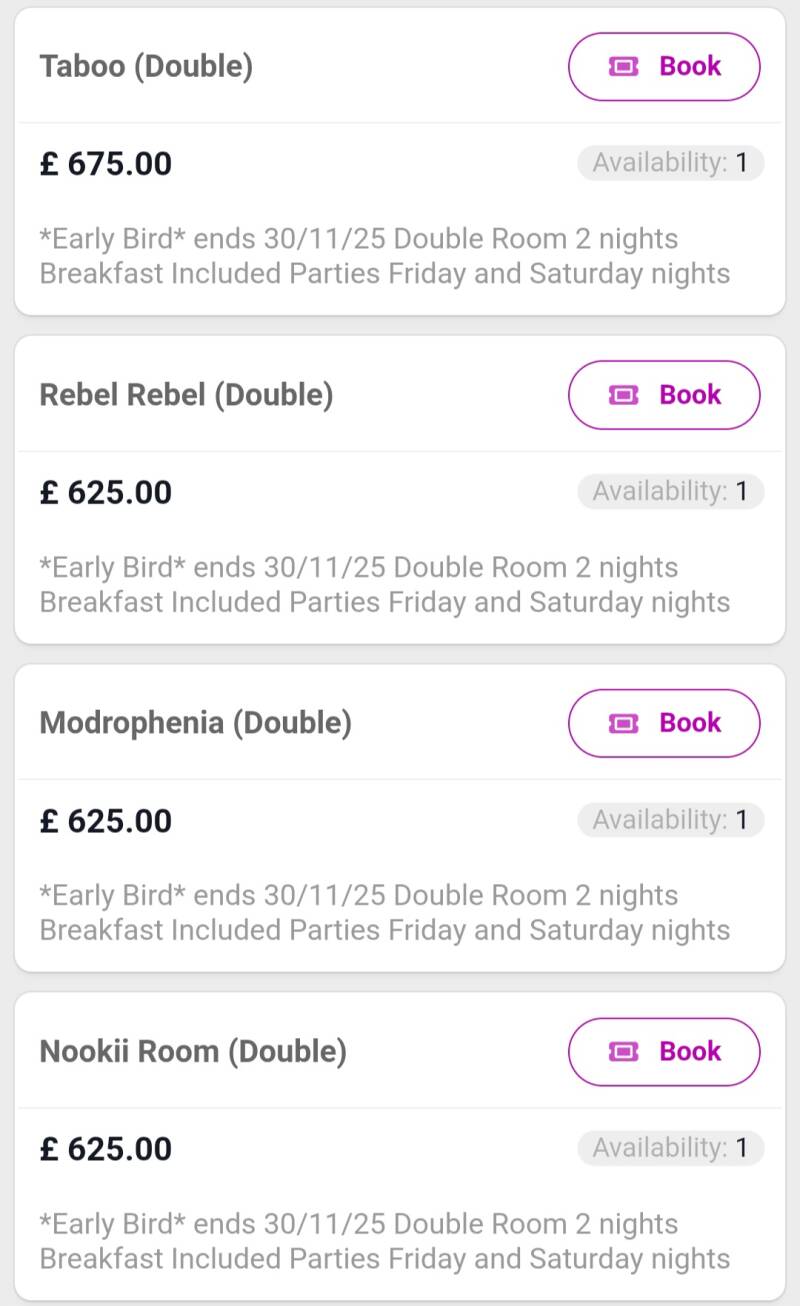800x1306 pixels.
Task: Click the Availability badge on Nookii Room card
Action: pyautogui.click(x=670, y=1148)
